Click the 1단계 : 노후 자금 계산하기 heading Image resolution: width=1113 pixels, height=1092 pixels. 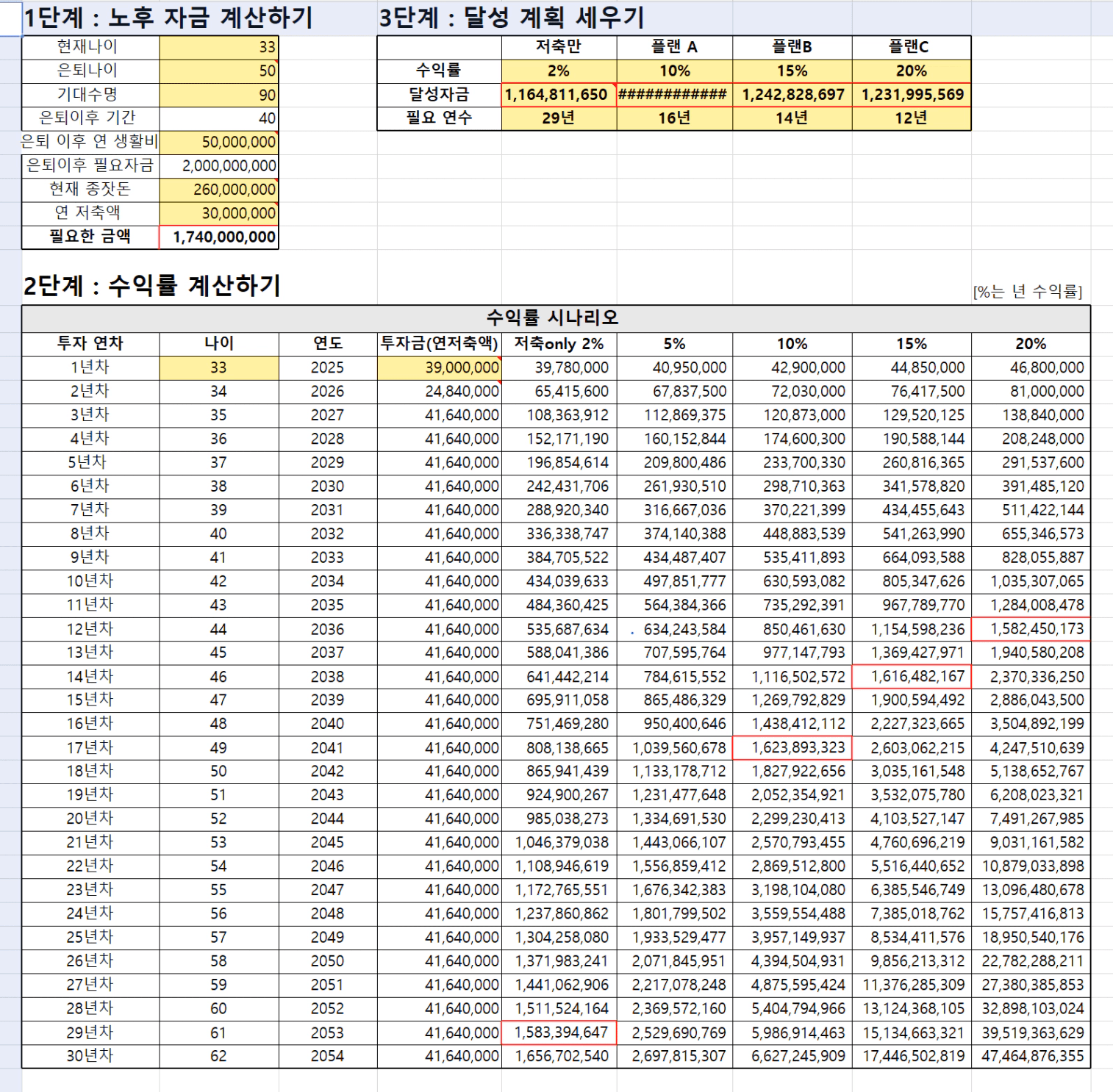pyautogui.click(x=168, y=18)
